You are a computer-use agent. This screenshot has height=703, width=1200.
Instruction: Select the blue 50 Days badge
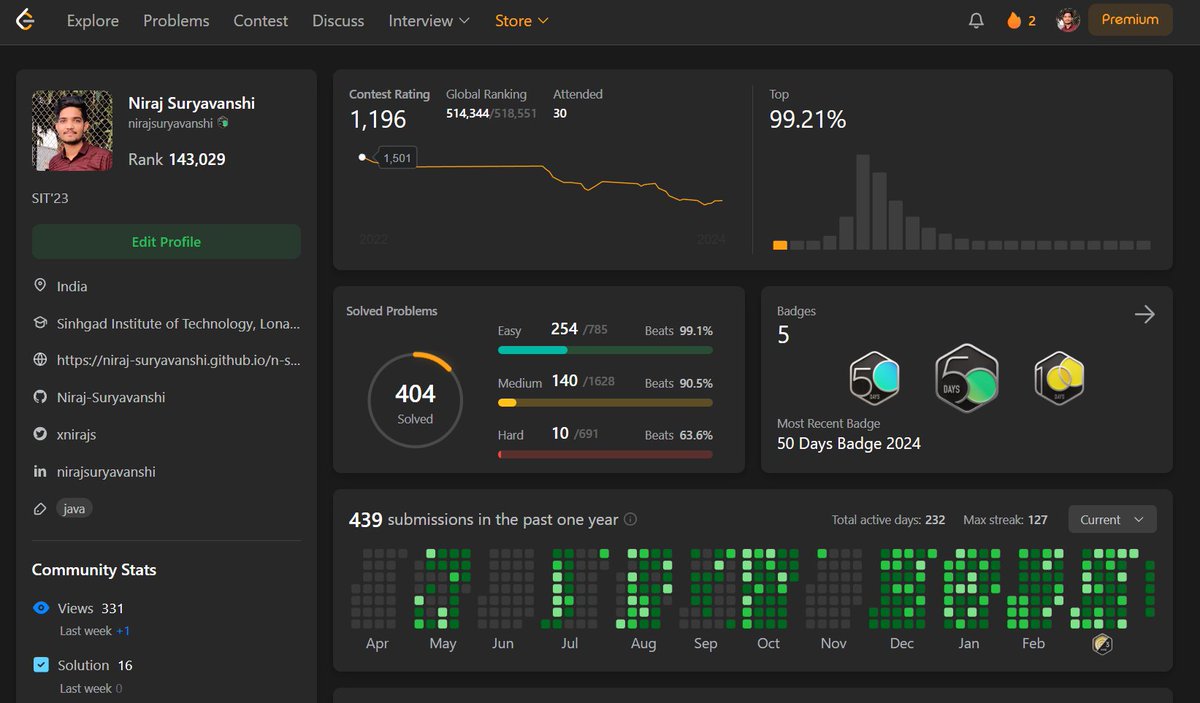pos(875,380)
